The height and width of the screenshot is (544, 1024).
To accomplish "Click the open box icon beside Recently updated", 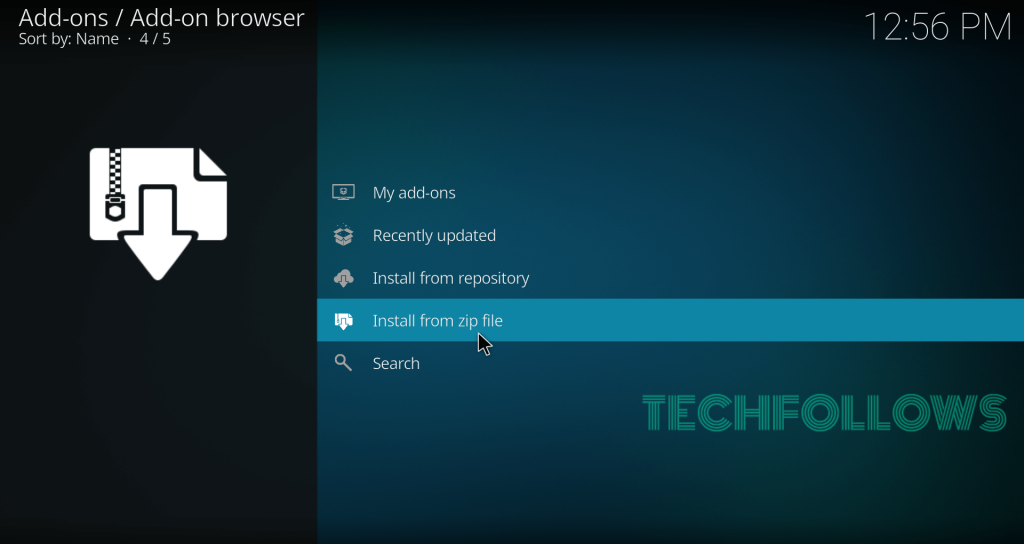I will [x=344, y=235].
